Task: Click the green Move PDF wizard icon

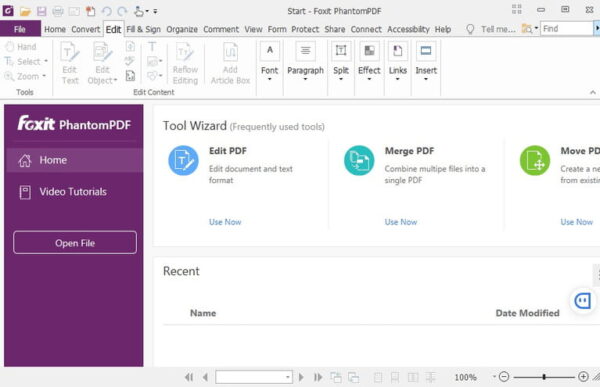Action: (535, 160)
